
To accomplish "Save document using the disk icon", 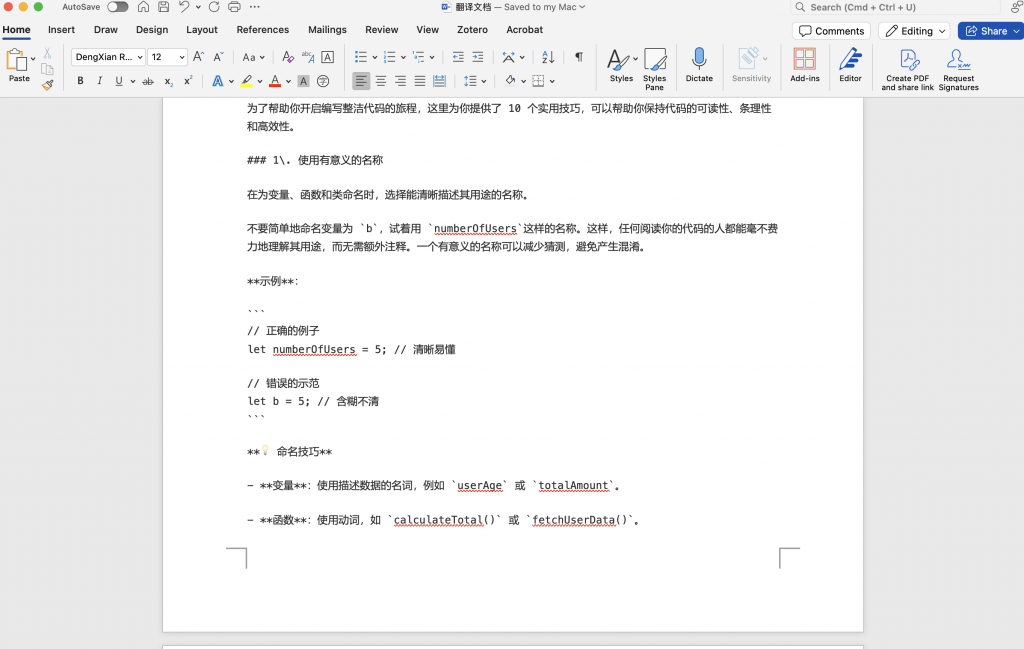I will [x=163, y=7].
